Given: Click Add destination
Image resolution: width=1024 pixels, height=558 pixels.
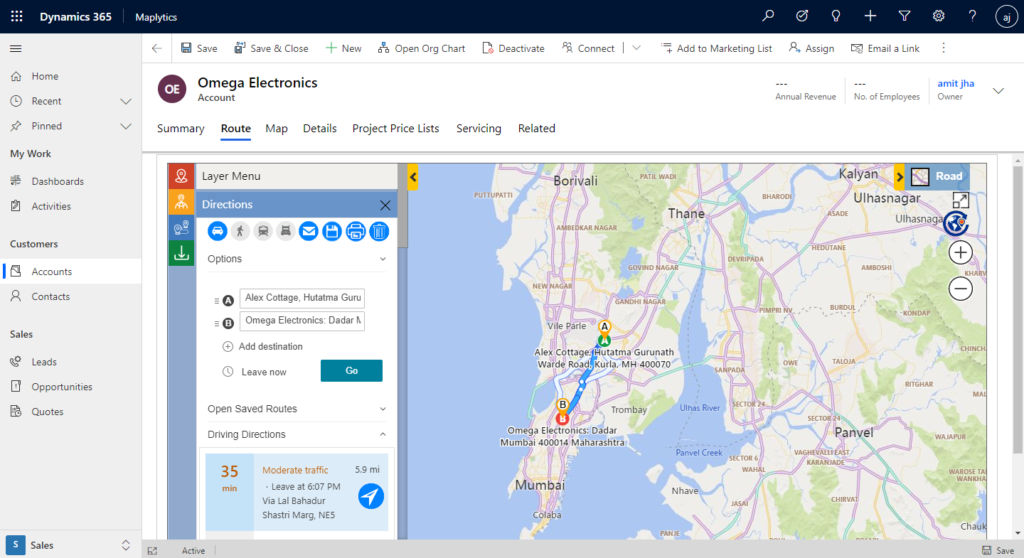Looking at the screenshot, I should (x=263, y=346).
